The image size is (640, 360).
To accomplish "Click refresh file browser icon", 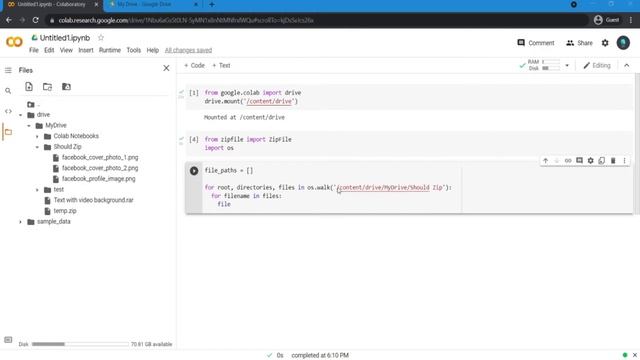I will [47, 87].
